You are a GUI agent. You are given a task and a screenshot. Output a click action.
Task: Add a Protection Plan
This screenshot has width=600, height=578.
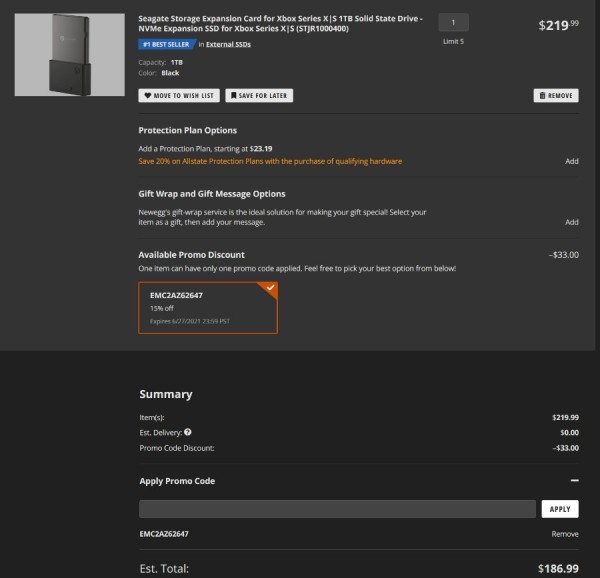pos(572,161)
